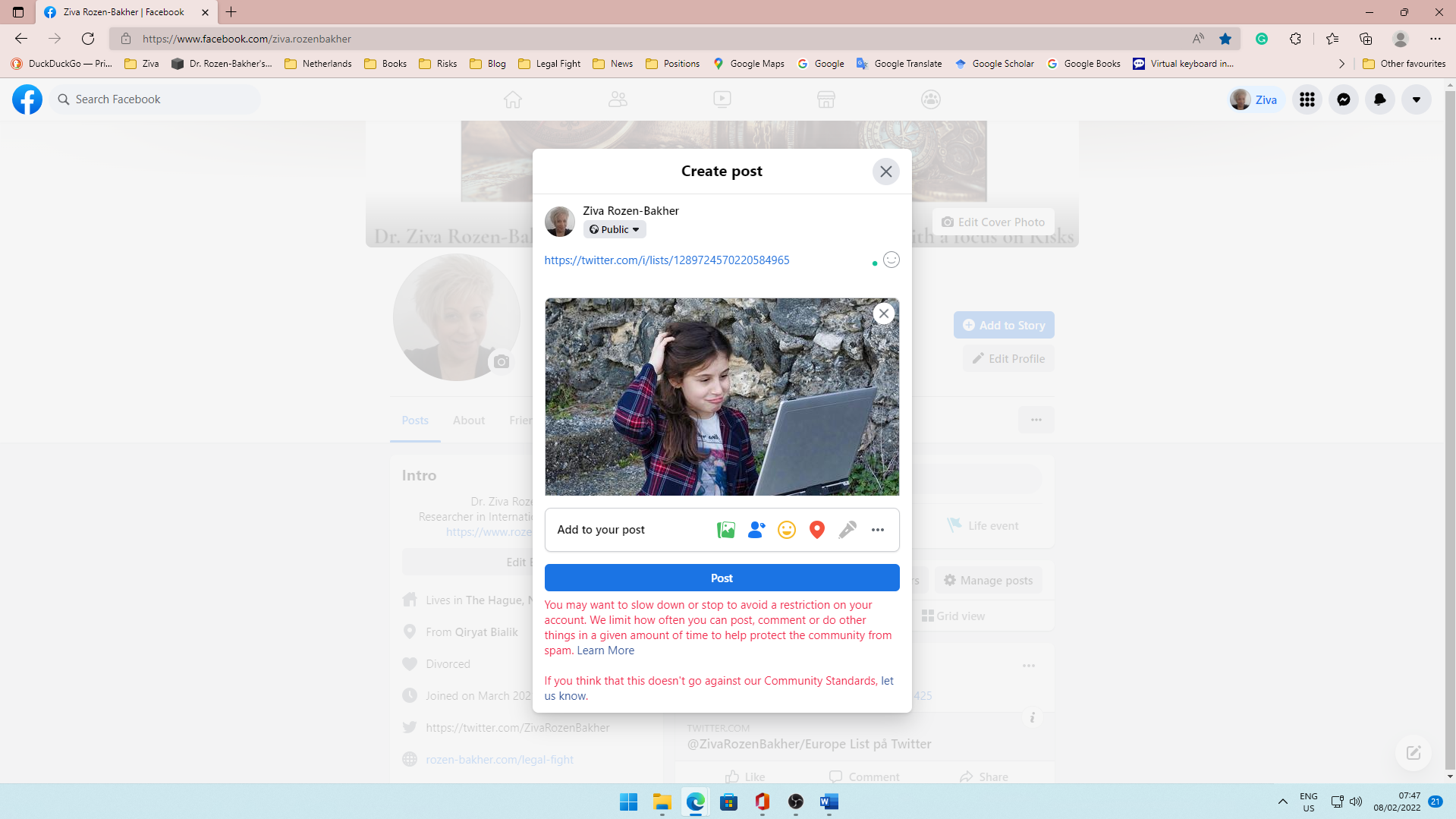Open the Ziva profile shortcut
This screenshot has width=1456, height=819.
(1255, 99)
